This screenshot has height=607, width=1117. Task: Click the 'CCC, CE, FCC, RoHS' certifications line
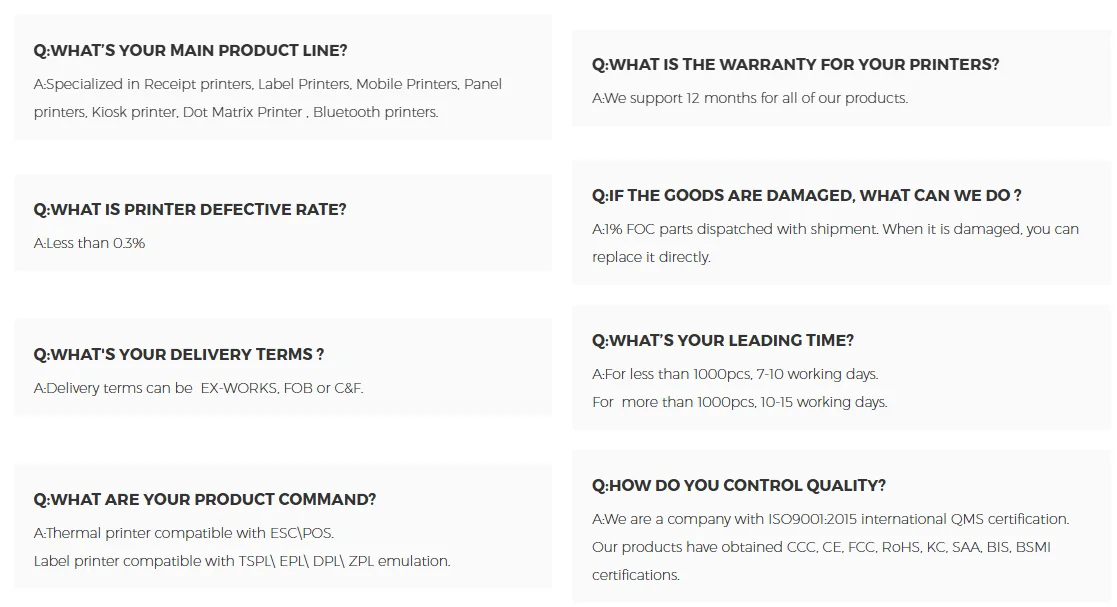tap(821, 547)
